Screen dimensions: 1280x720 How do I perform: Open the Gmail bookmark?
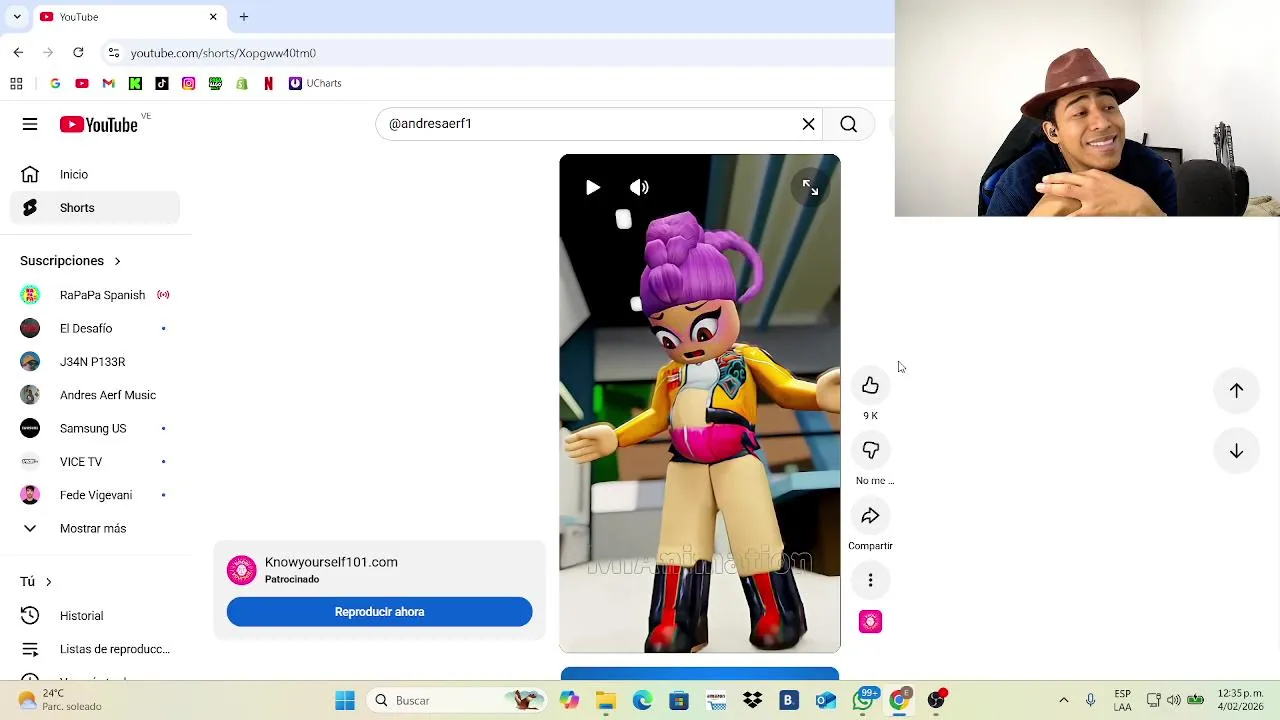(x=108, y=83)
